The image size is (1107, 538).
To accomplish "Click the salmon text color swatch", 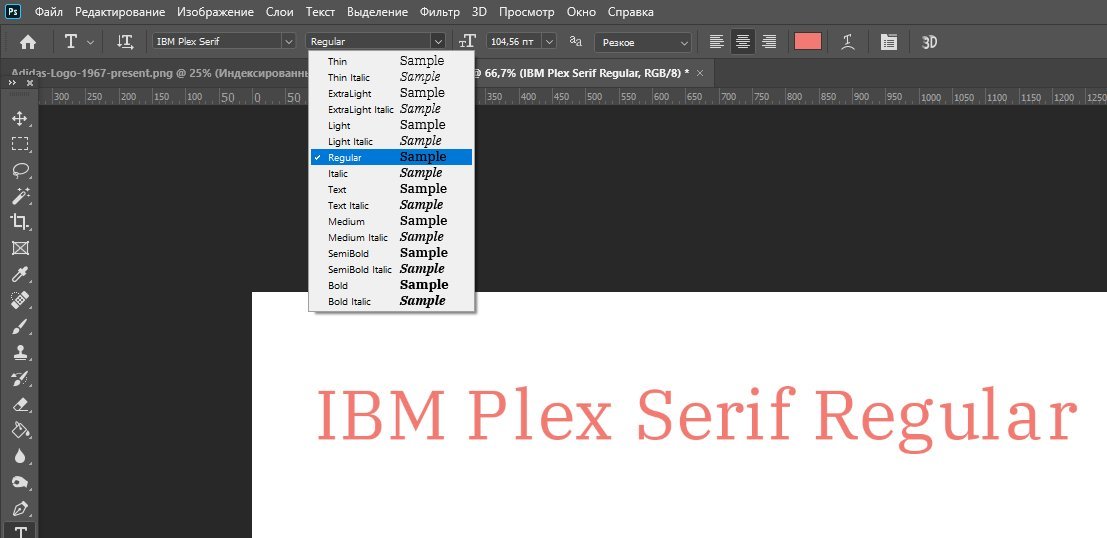I will pyautogui.click(x=807, y=42).
